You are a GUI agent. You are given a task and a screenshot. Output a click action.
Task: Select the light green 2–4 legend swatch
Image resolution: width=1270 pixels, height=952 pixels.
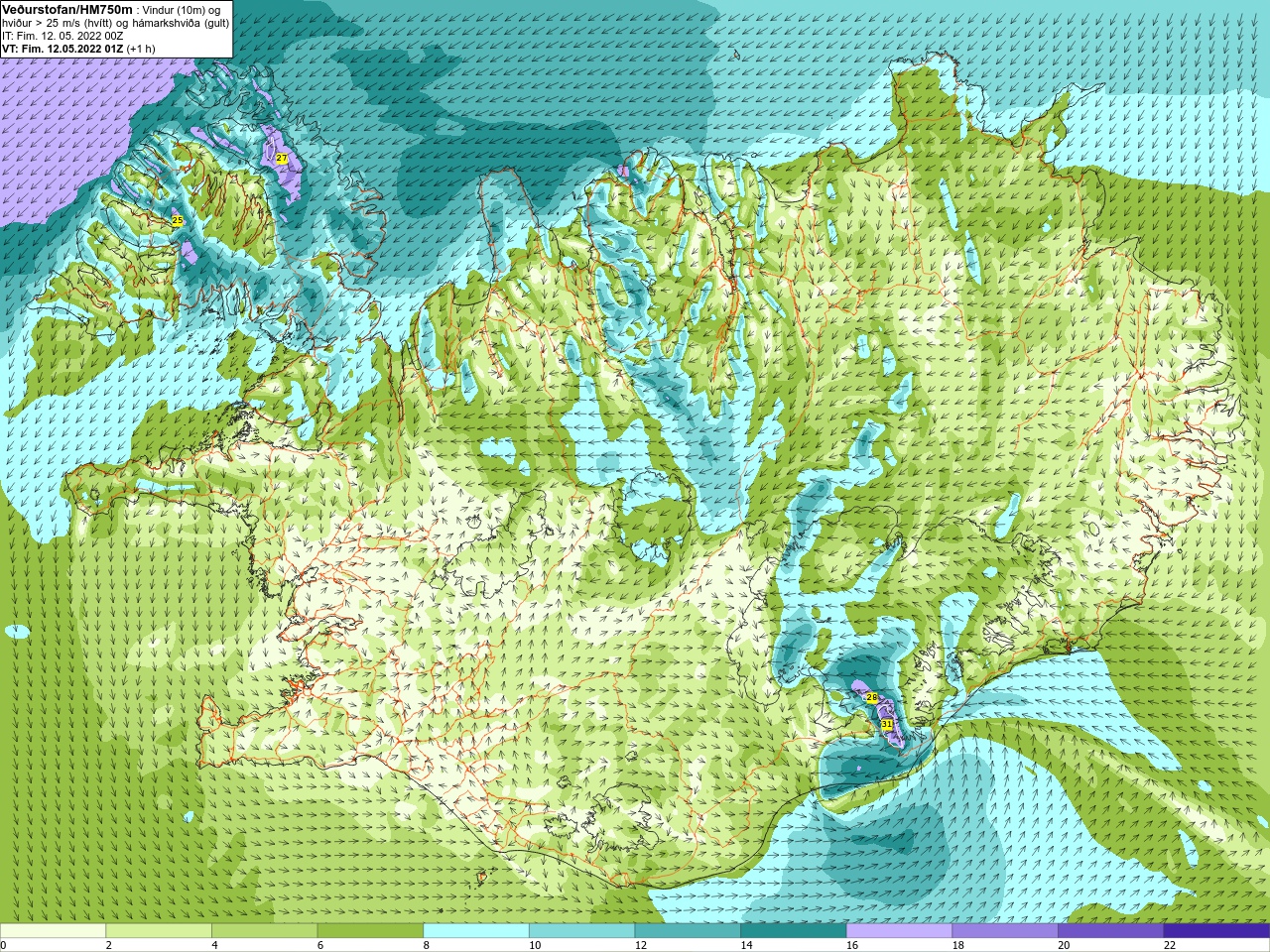click(159, 931)
